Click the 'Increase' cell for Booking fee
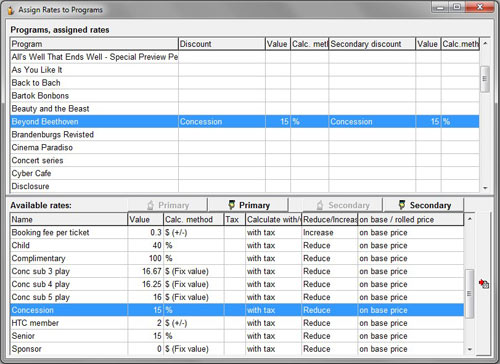 [x=330, y=232]
